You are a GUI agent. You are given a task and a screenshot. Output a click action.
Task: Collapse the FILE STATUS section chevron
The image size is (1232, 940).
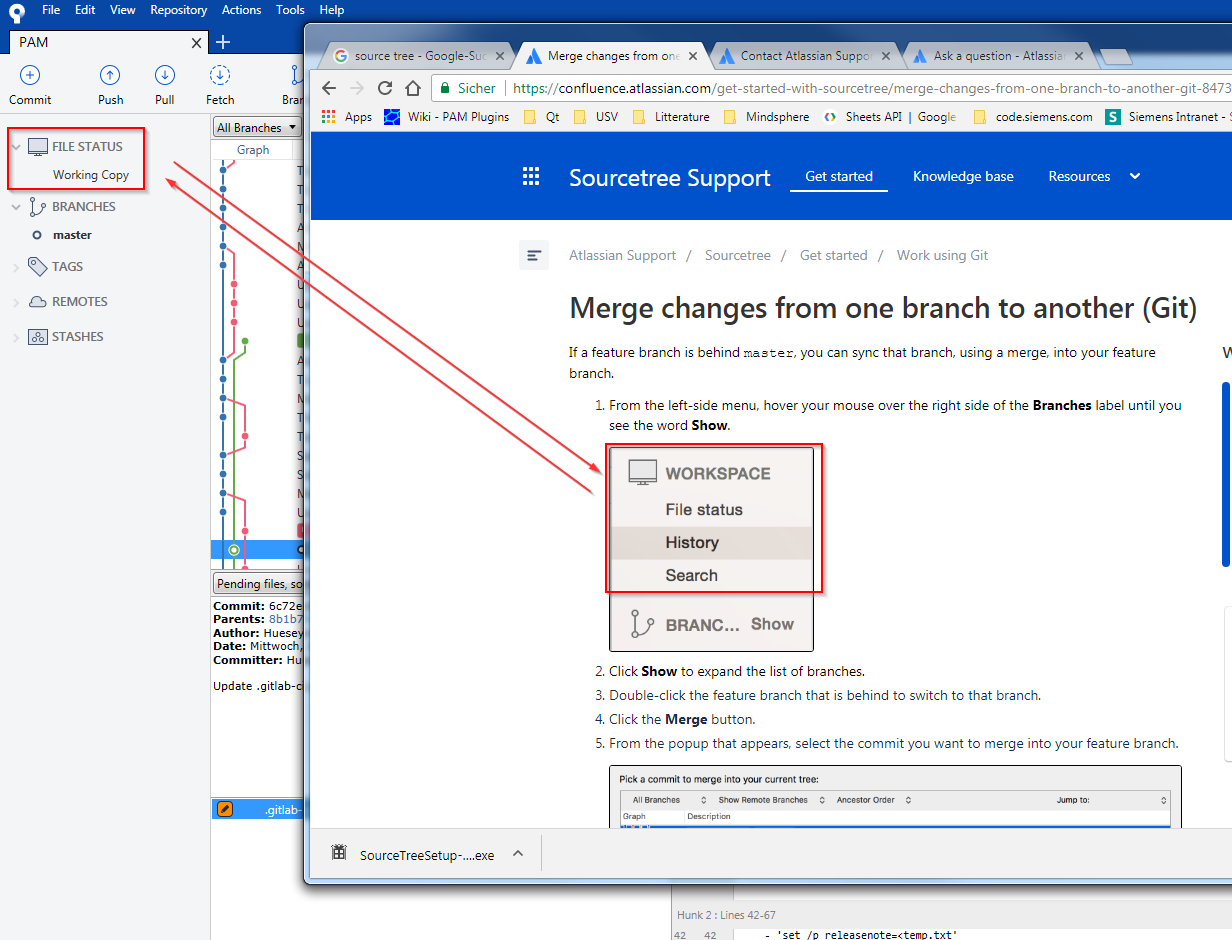tap(16, 147)
